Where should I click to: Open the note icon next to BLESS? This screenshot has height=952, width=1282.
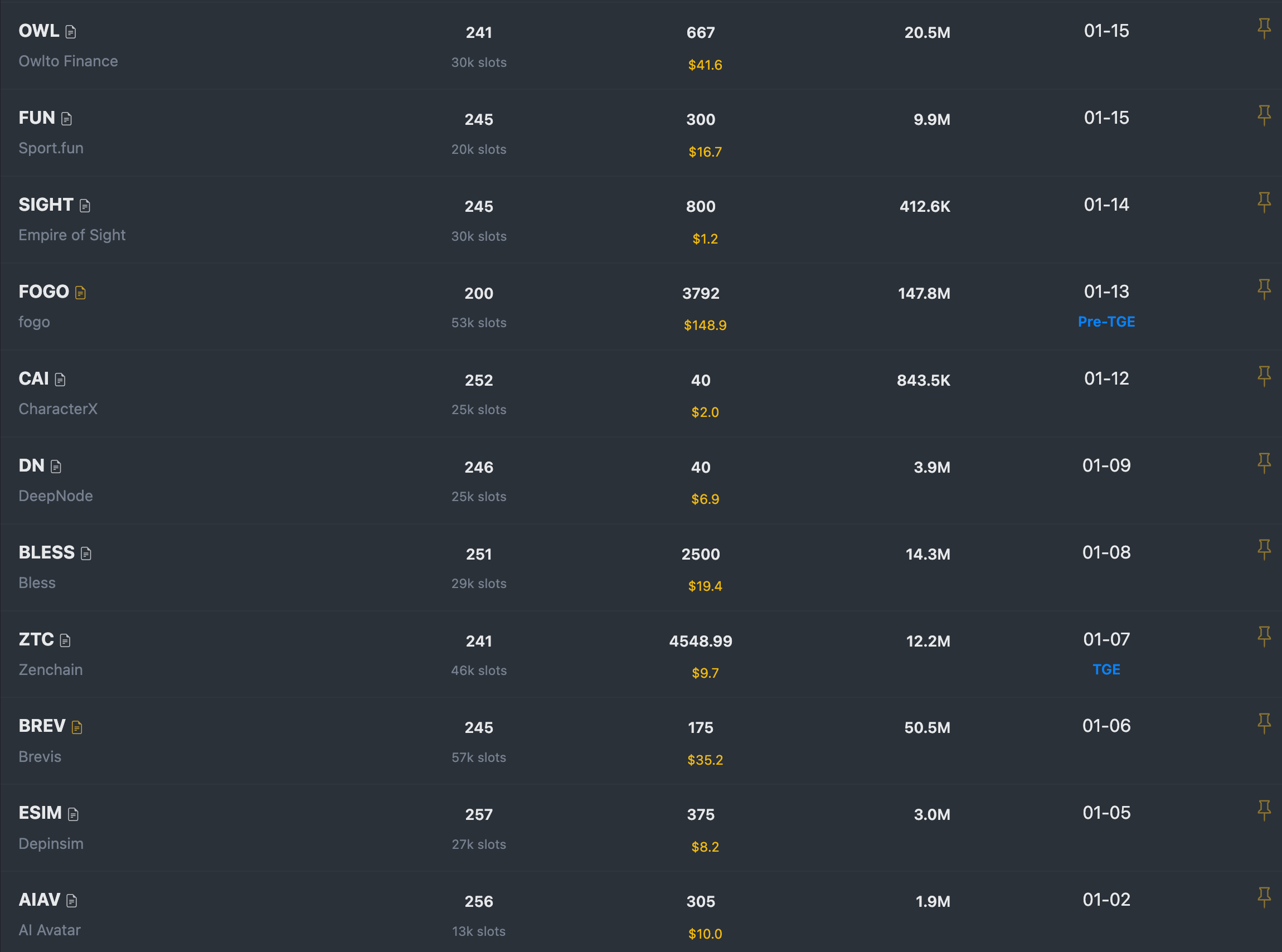coord(85,553)
